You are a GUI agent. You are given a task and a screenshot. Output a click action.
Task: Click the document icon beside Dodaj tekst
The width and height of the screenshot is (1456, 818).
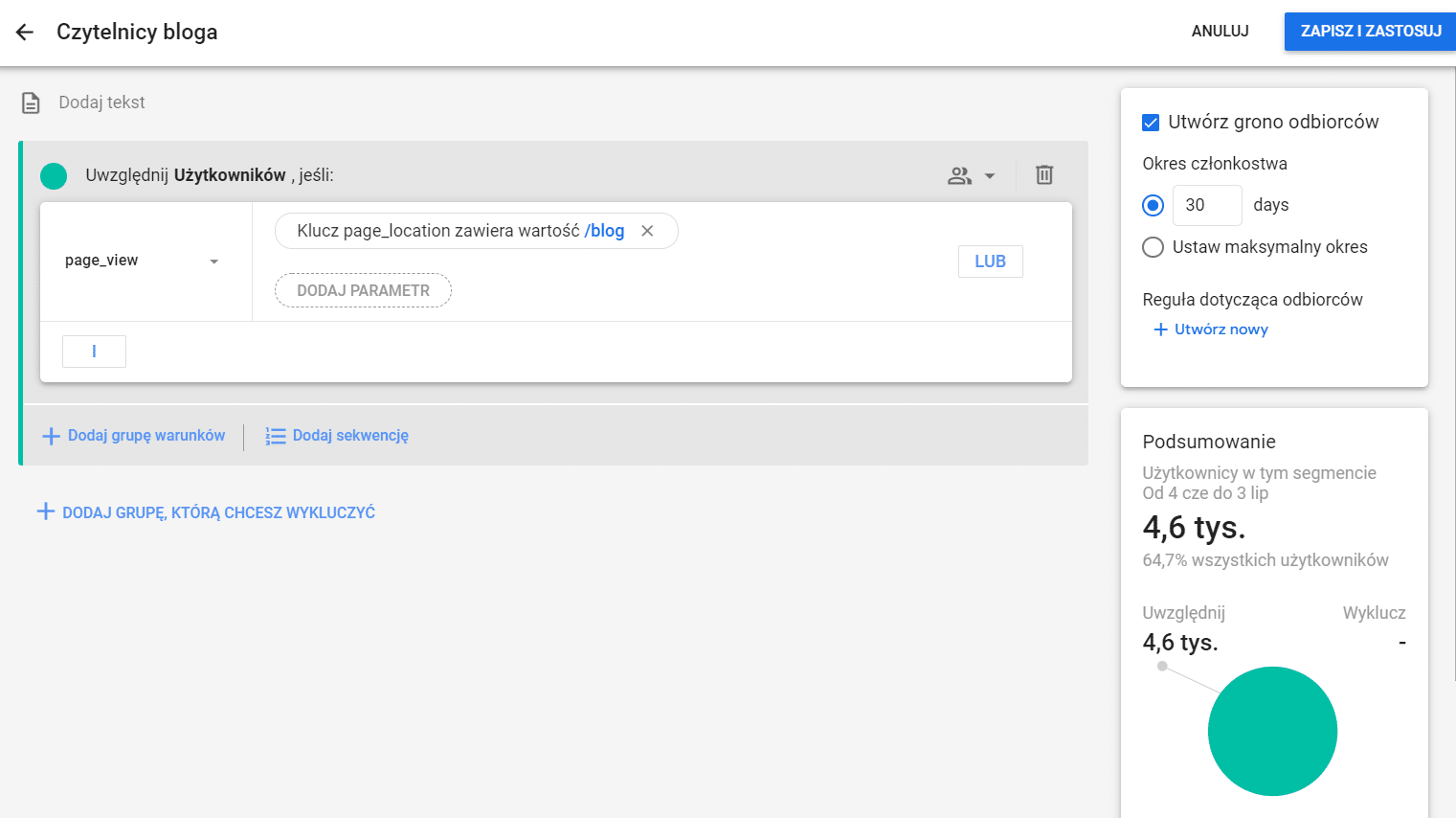[31, 102]
